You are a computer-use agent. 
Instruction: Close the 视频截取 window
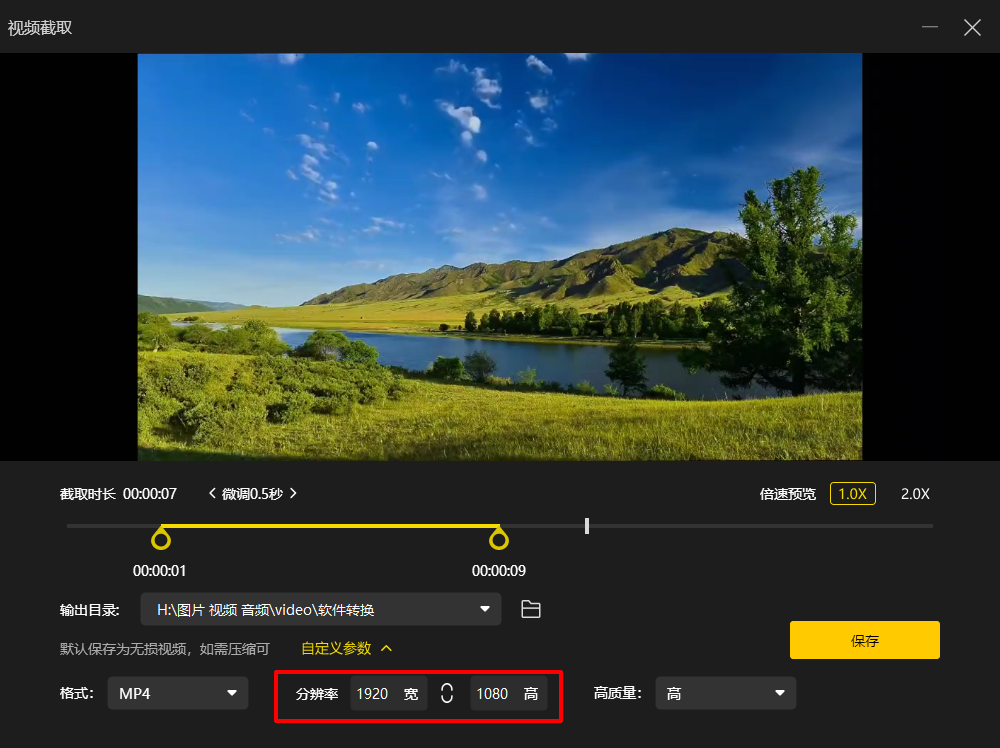click(972, 27)
